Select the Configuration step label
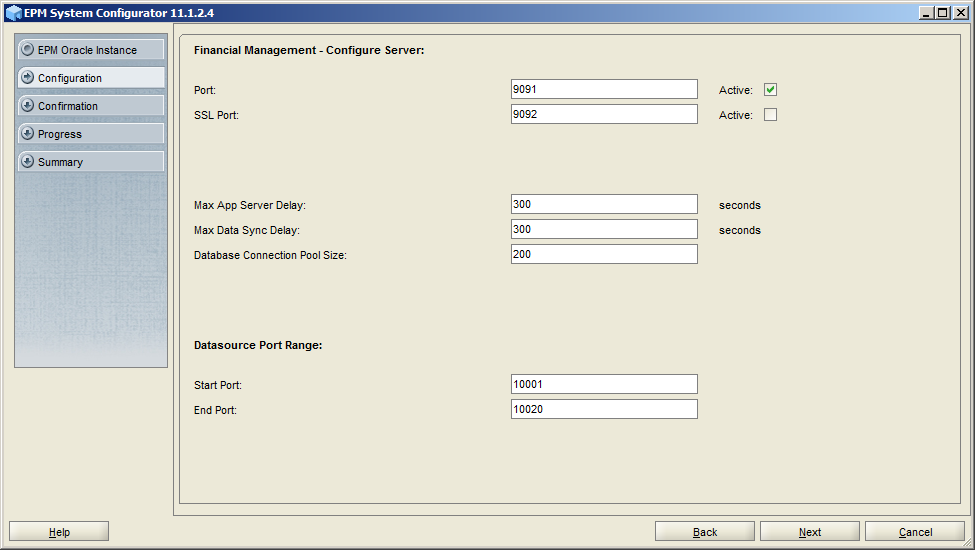The image size is (975, 550). [70, 78]
